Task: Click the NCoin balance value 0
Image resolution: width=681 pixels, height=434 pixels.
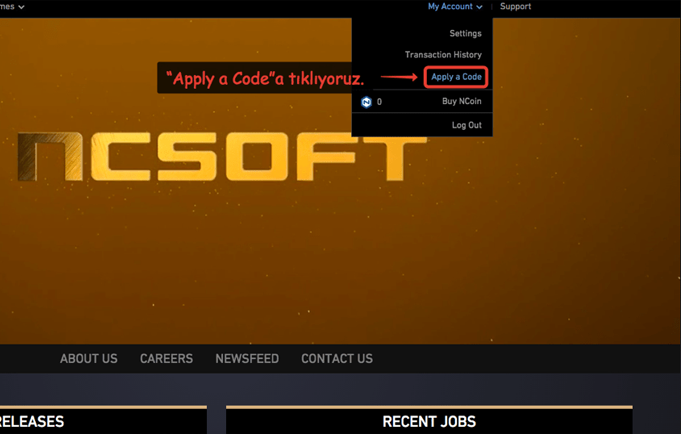Action: click(x=379, y=102)
